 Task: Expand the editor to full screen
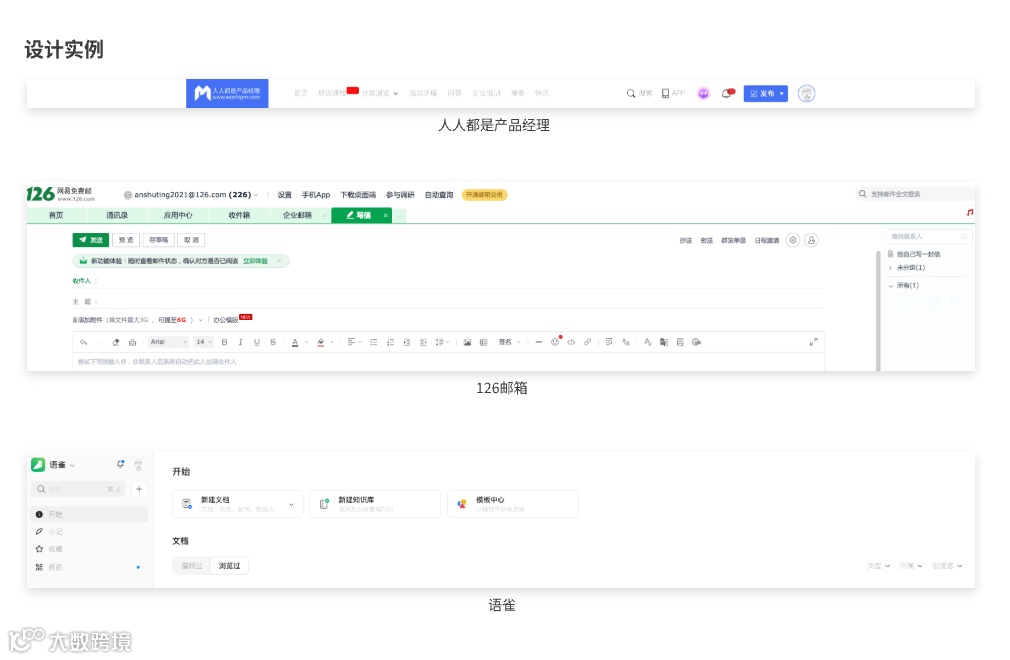tap(814, 342)
